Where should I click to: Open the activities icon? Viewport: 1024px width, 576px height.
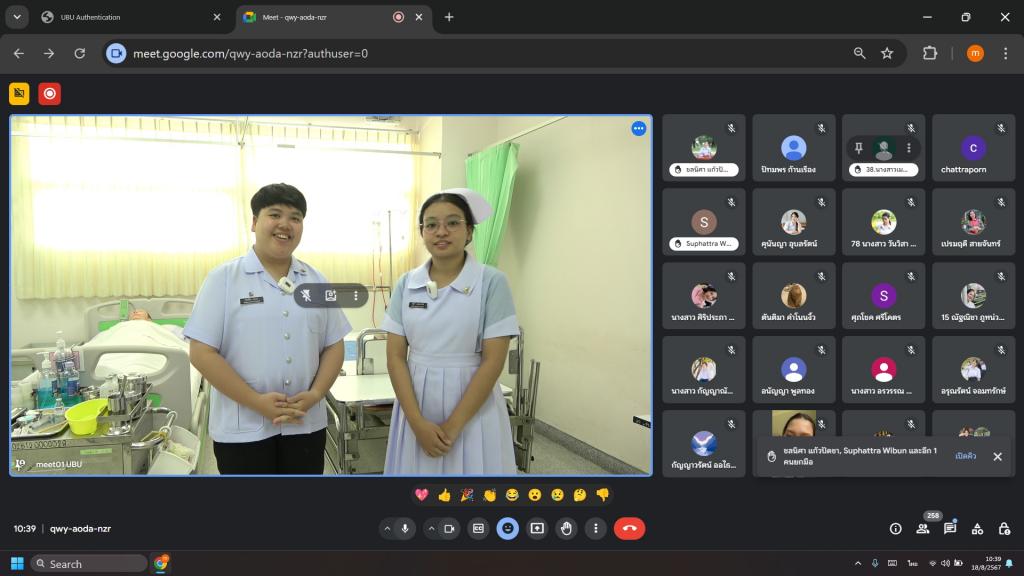[977, 528]
